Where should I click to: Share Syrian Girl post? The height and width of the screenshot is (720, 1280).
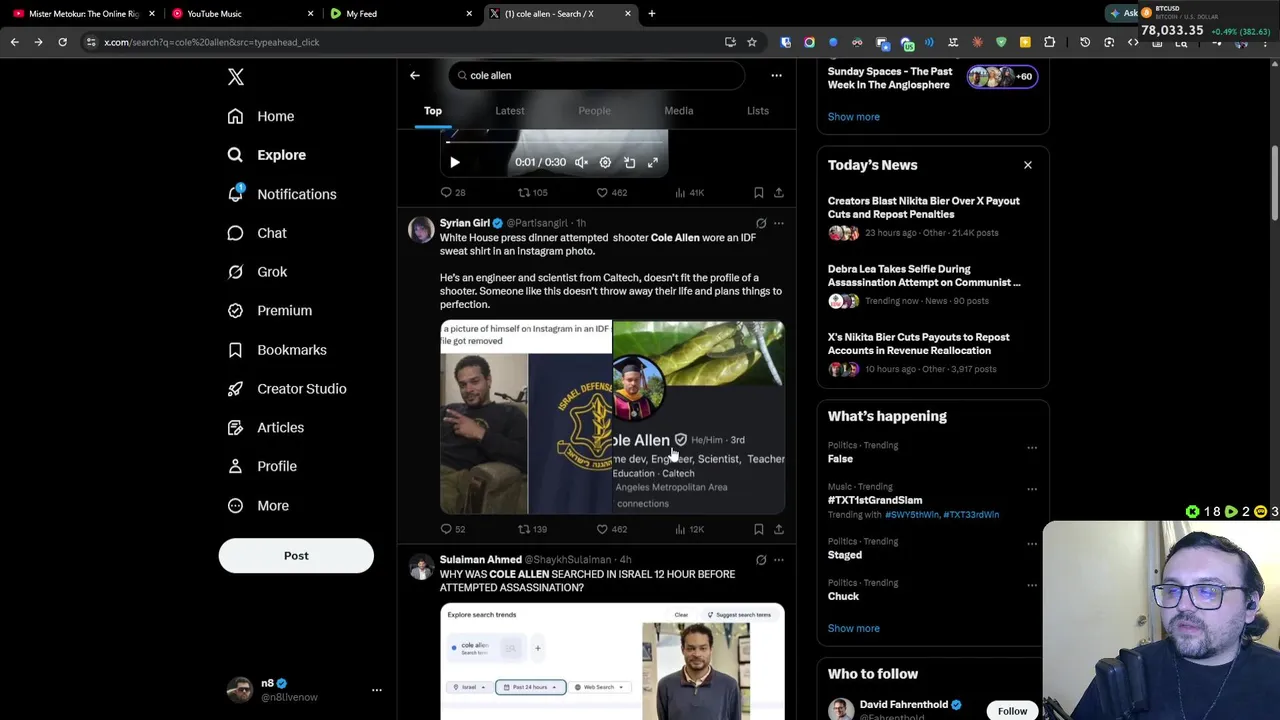[x=779, y=529]
